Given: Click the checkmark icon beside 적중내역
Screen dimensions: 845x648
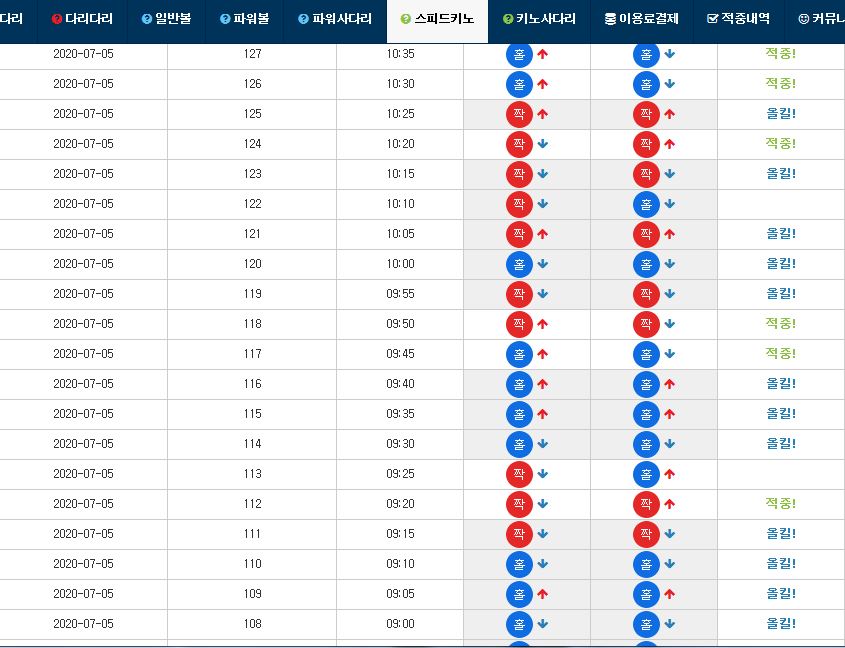Looking at the screenshot, I should 712,19.
